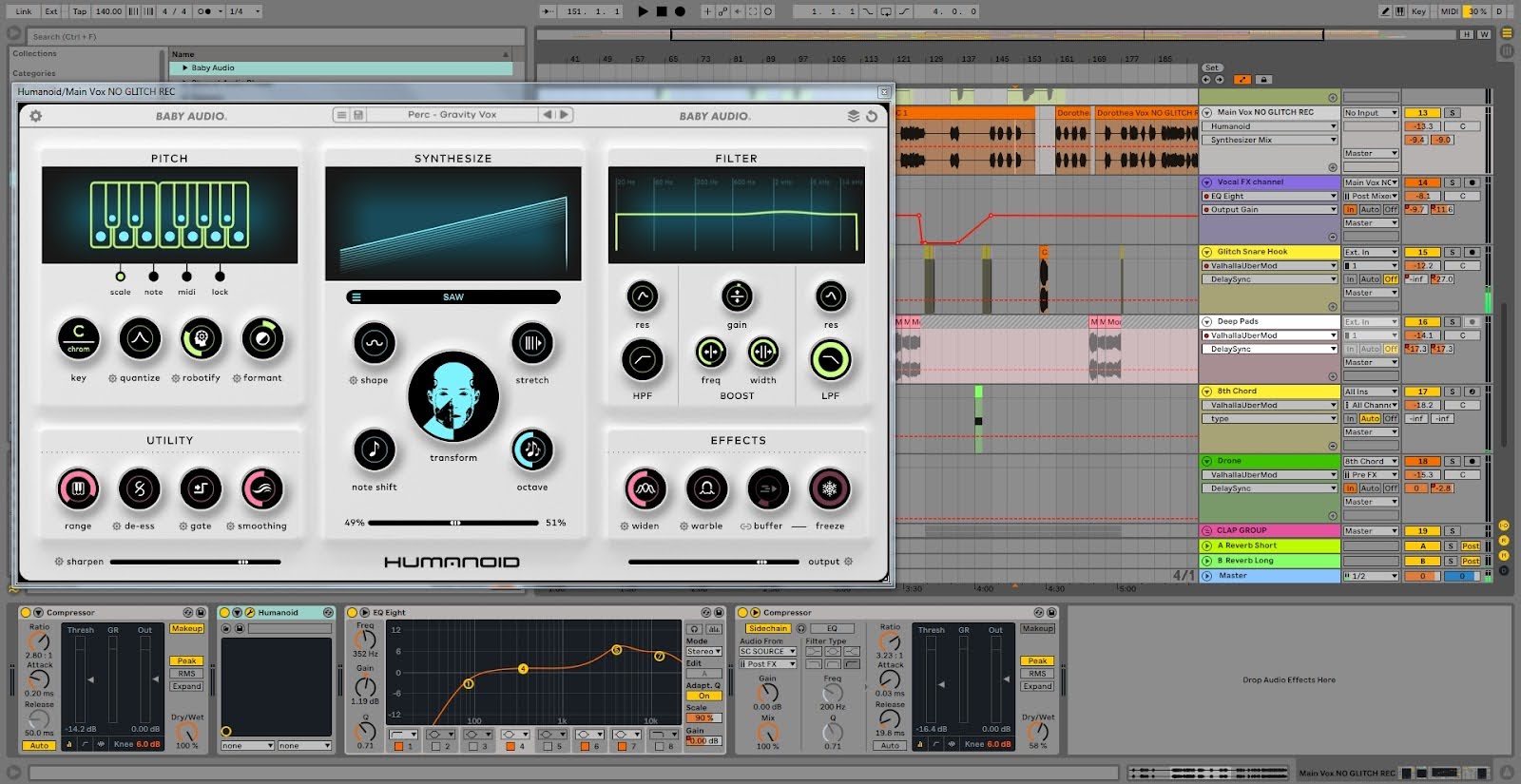The height and width of the screenshot is (784, 1521).
Task: Click the layers stack icon in Humanoid header
Action: (853, 116)
